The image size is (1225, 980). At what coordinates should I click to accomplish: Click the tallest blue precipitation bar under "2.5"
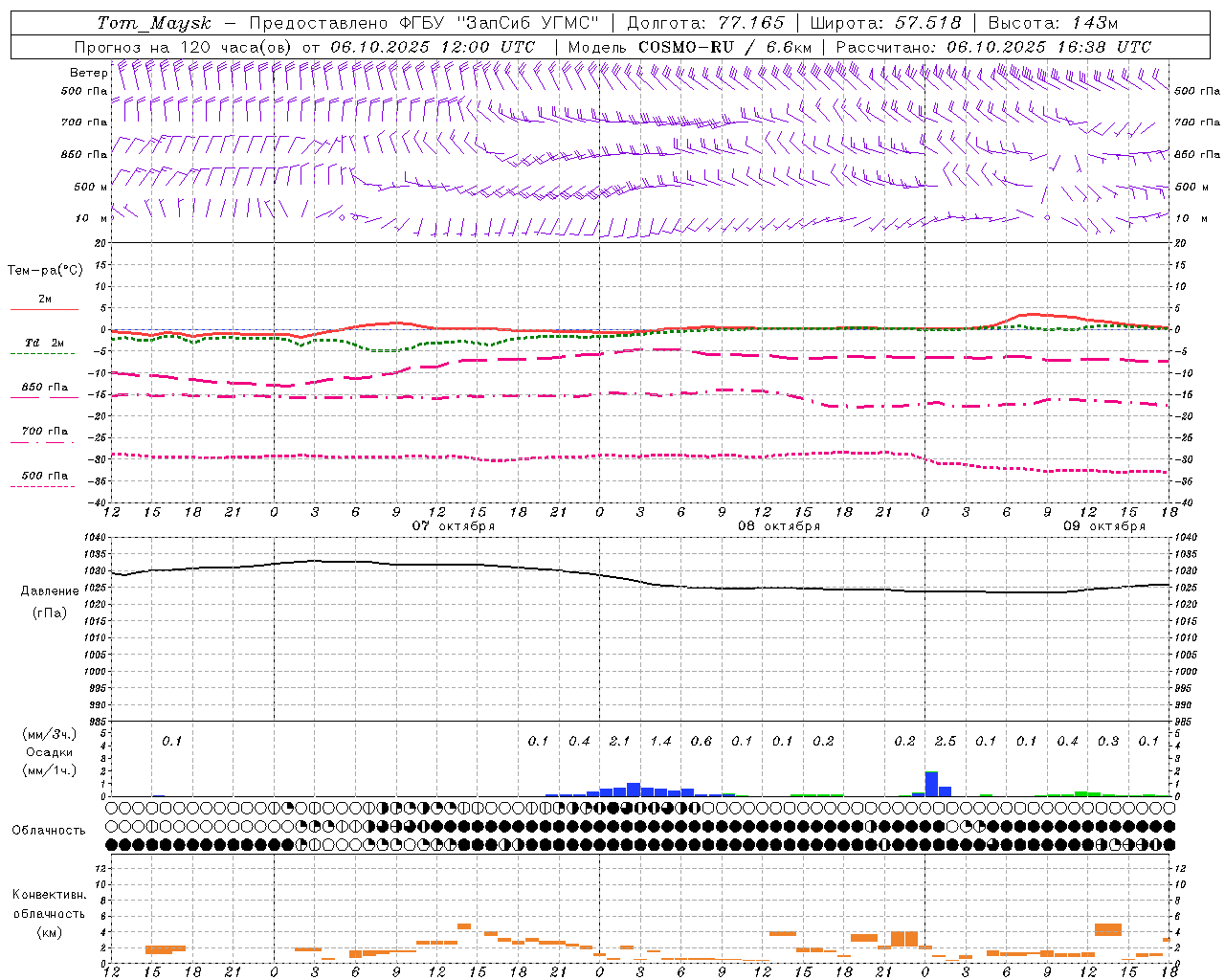(x=931, y=784)
